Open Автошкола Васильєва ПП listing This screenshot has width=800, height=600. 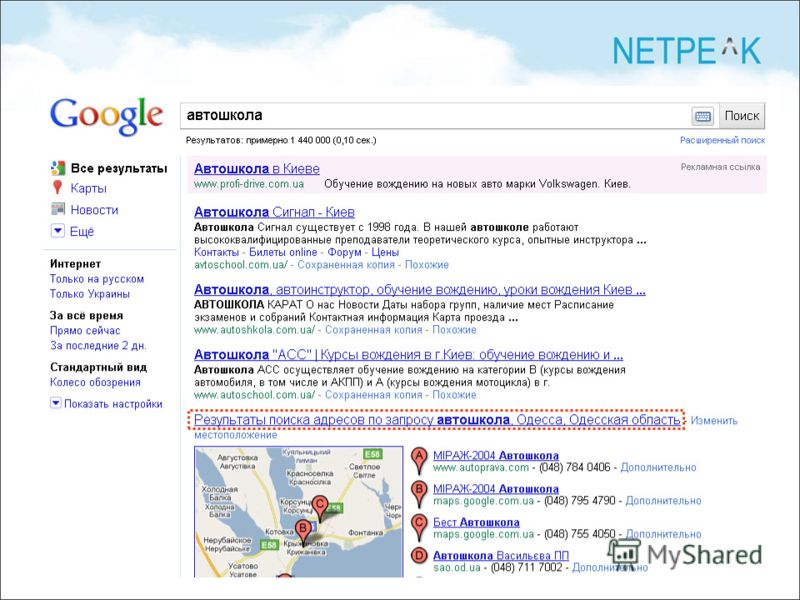[501, 555]
